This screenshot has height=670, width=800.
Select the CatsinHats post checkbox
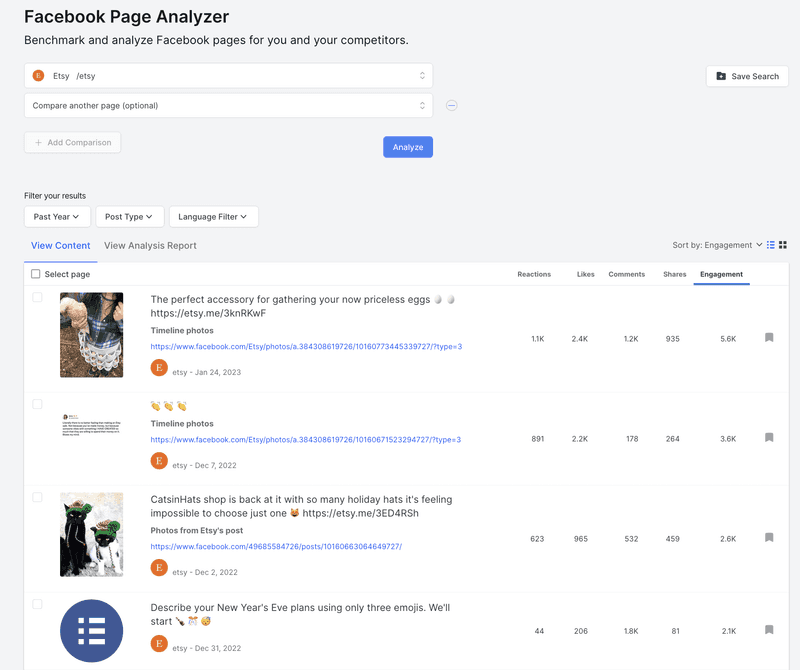(37, 497)
